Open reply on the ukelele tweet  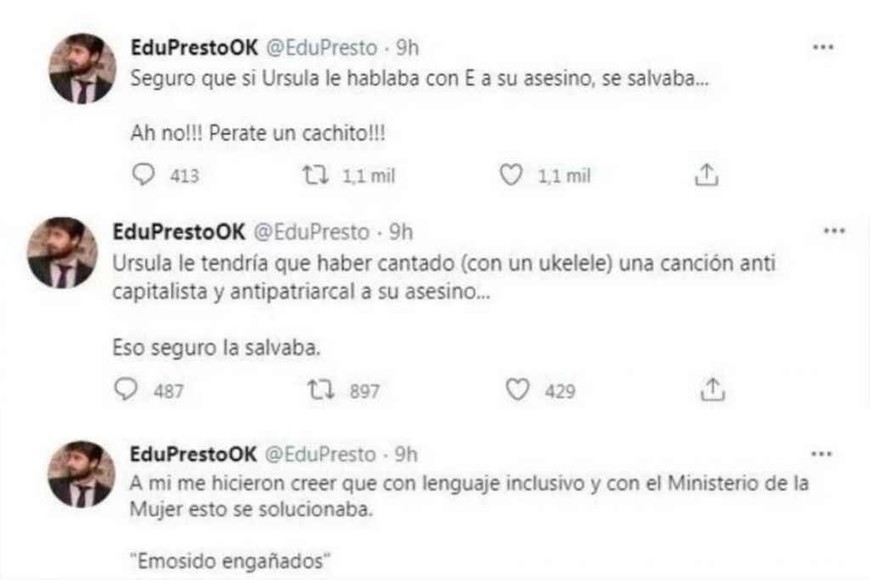125,391
